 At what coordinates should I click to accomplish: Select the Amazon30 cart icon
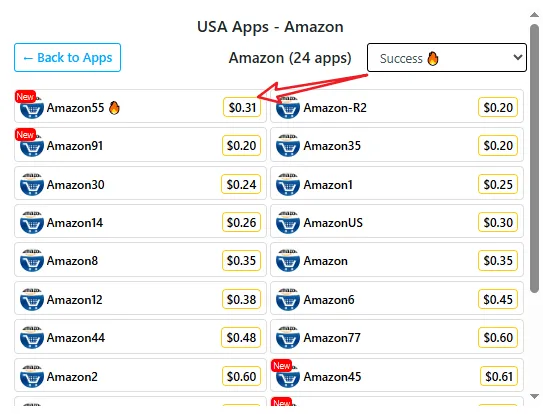(x=32, y=184)
